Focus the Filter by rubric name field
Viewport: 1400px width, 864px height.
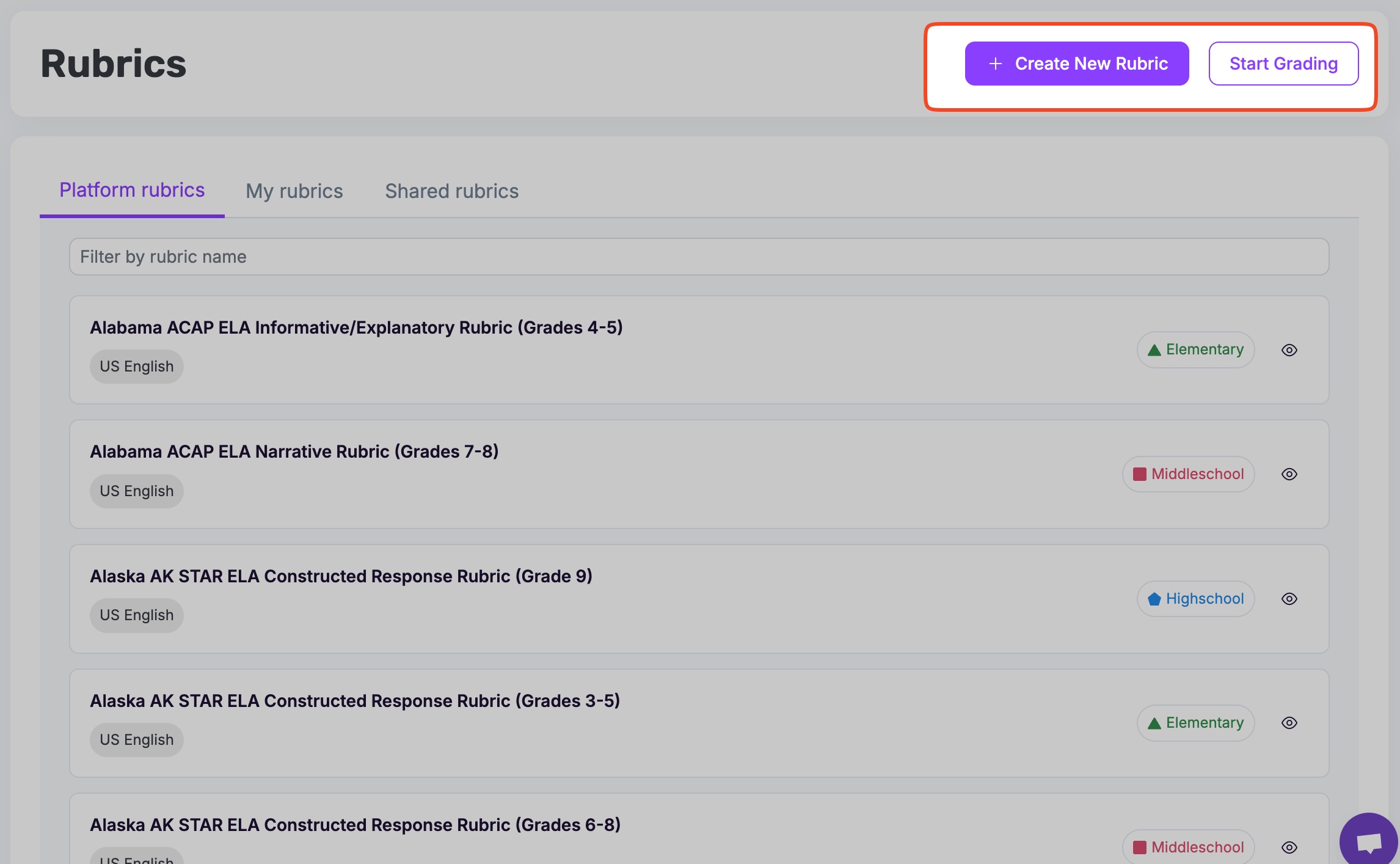click(x=699, y=257)
